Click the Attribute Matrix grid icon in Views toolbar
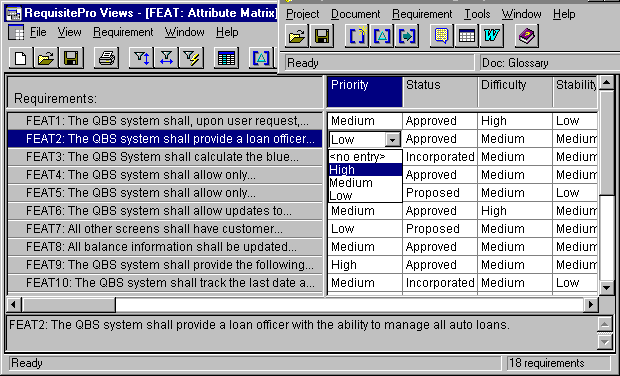This screenshot has width=620, height=376. [227, 59]
